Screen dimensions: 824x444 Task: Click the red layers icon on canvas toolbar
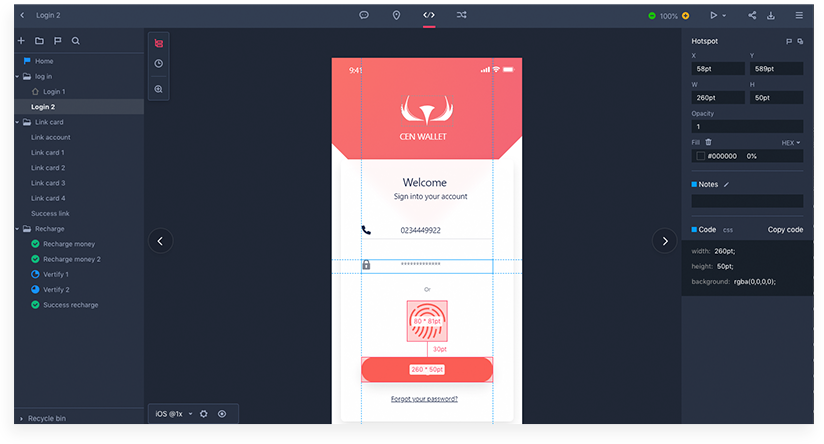[159, 43]
